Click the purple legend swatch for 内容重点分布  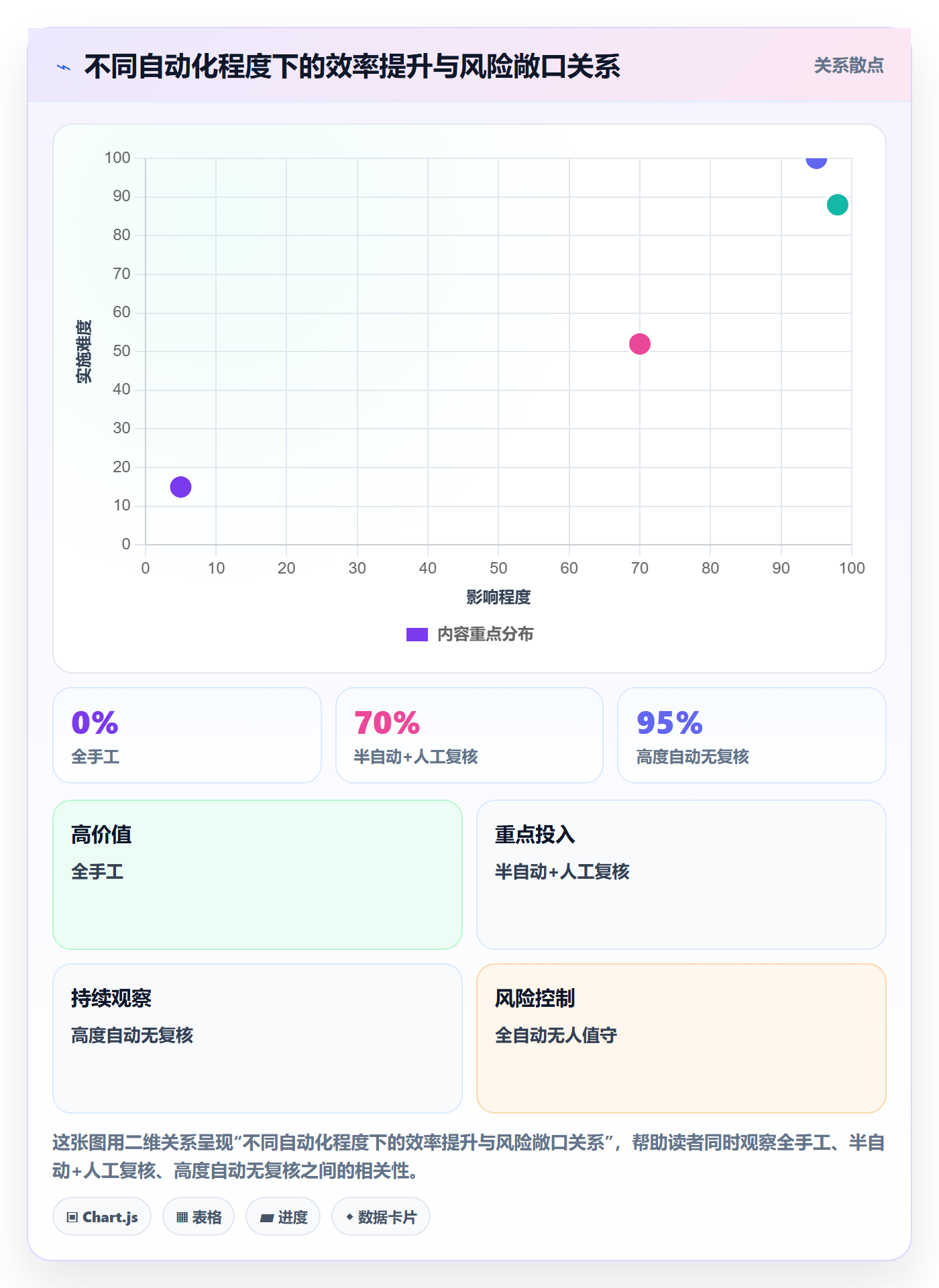417,635
